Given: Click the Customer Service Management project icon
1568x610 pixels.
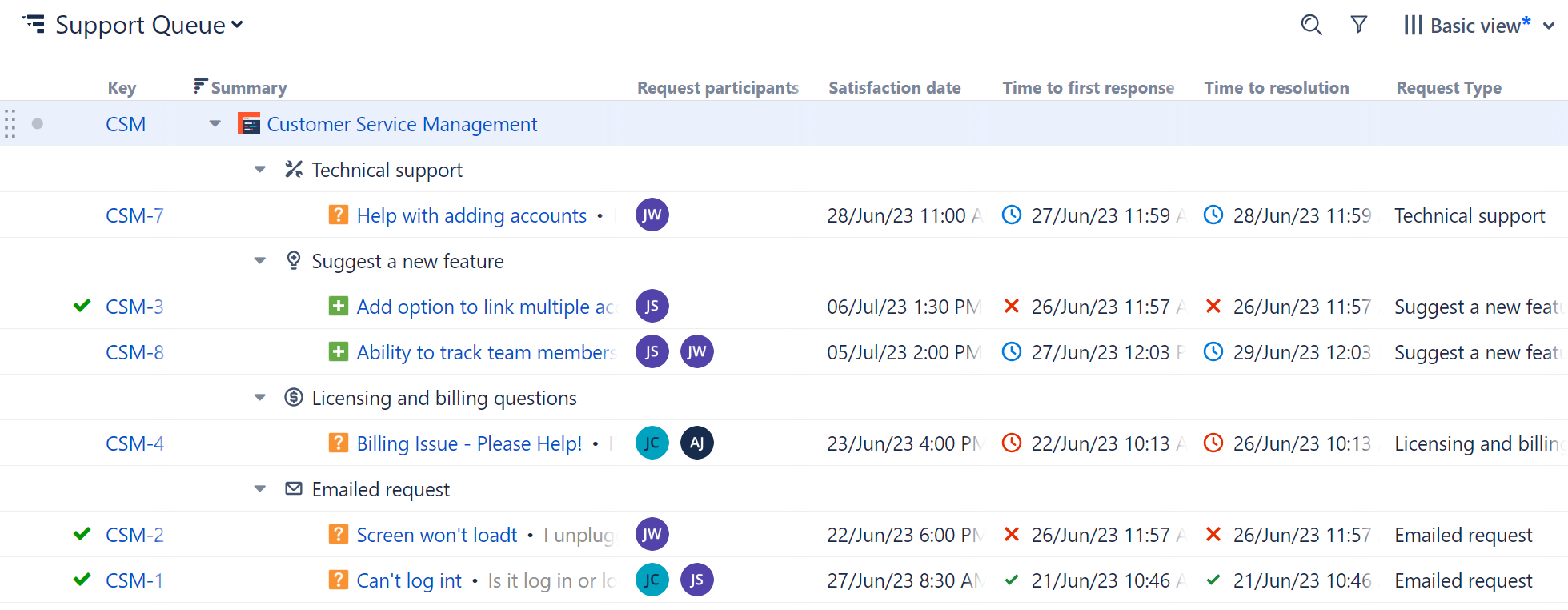Looking at the screenshot, I should click(250, 124).
